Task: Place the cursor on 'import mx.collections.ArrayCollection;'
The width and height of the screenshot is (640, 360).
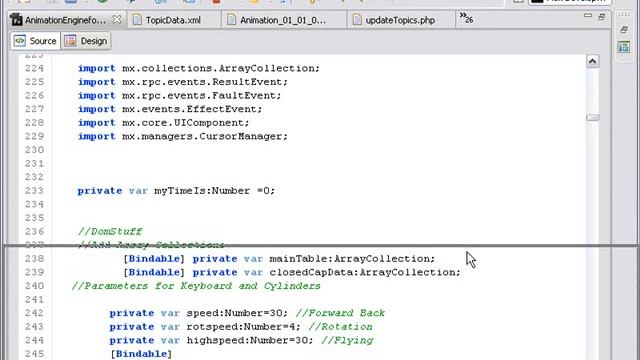Action: pyautogui.click(x=199, y=68)
